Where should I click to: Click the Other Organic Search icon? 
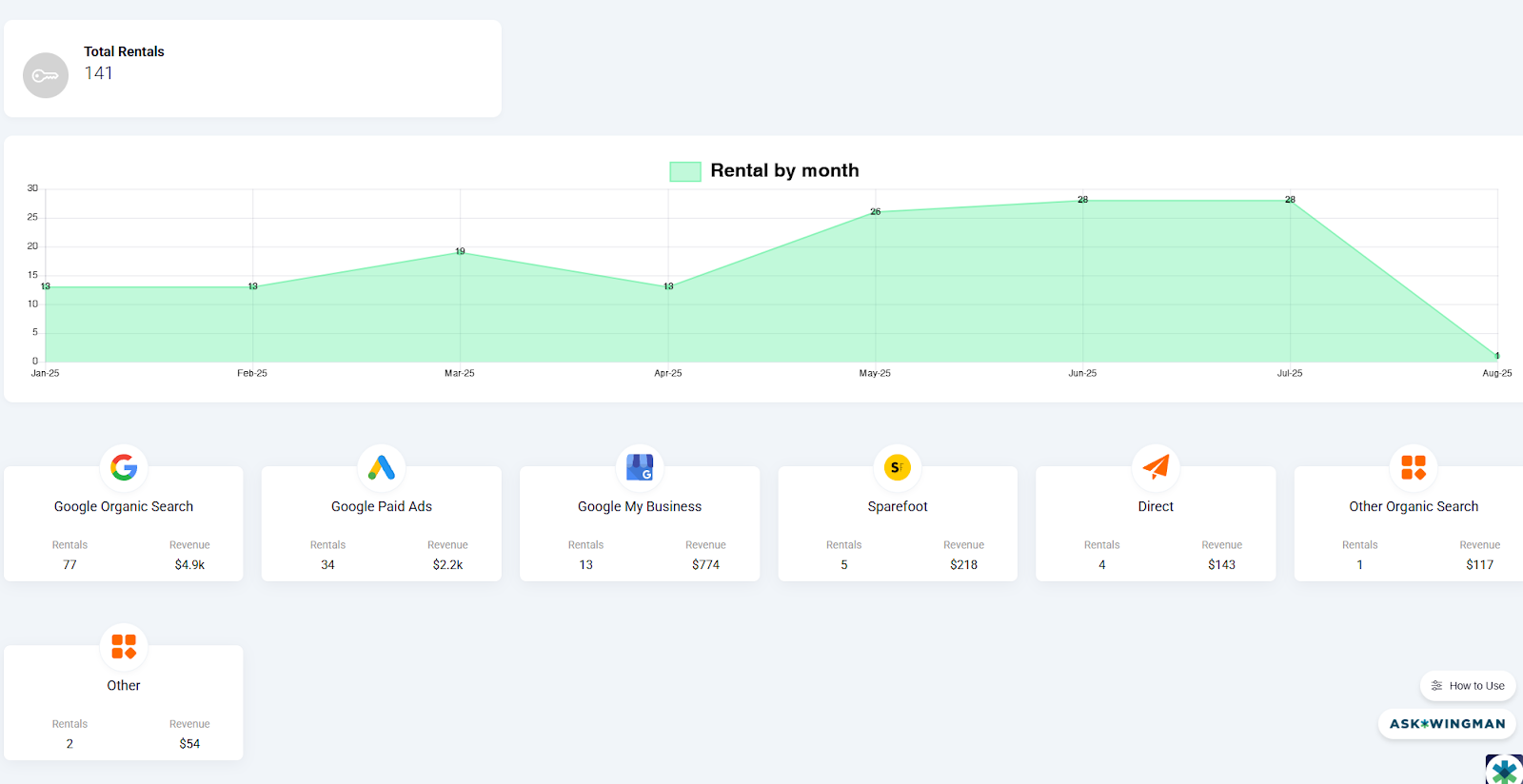pos(1414,467)
